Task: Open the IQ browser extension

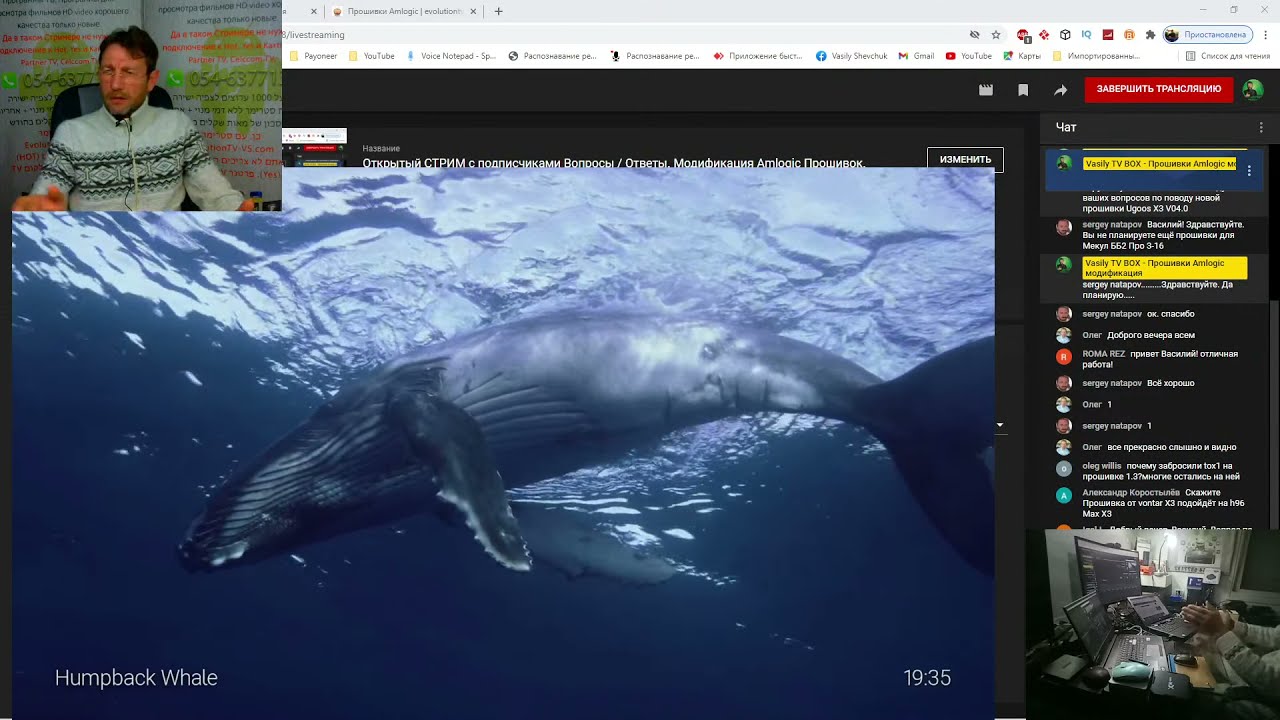Action: click(1086, 35)
